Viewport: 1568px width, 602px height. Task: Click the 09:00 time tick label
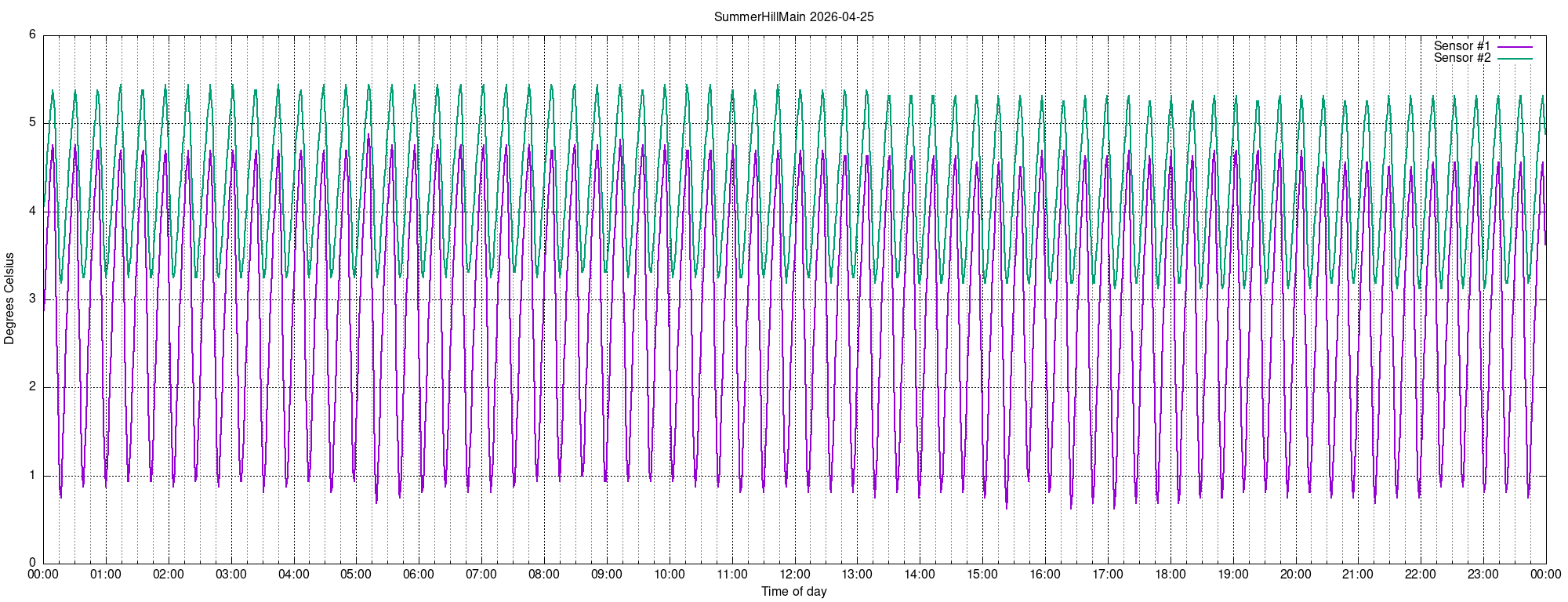[607, 575]
